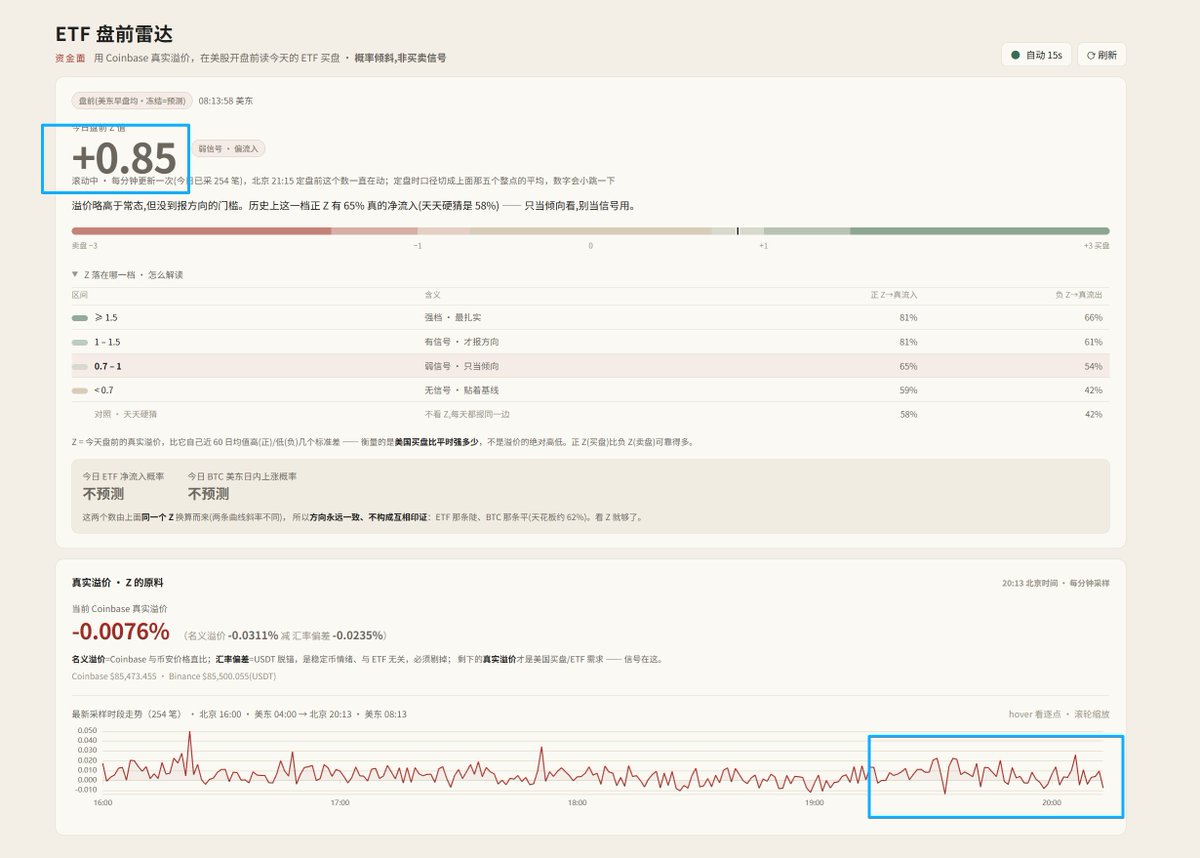Click the refresh 刷新 button

[x=1101, y=55]
